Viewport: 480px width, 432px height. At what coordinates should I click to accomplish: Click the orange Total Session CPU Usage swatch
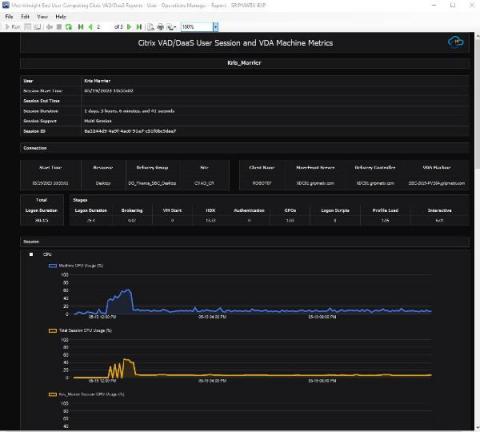[x=53, y=331]
